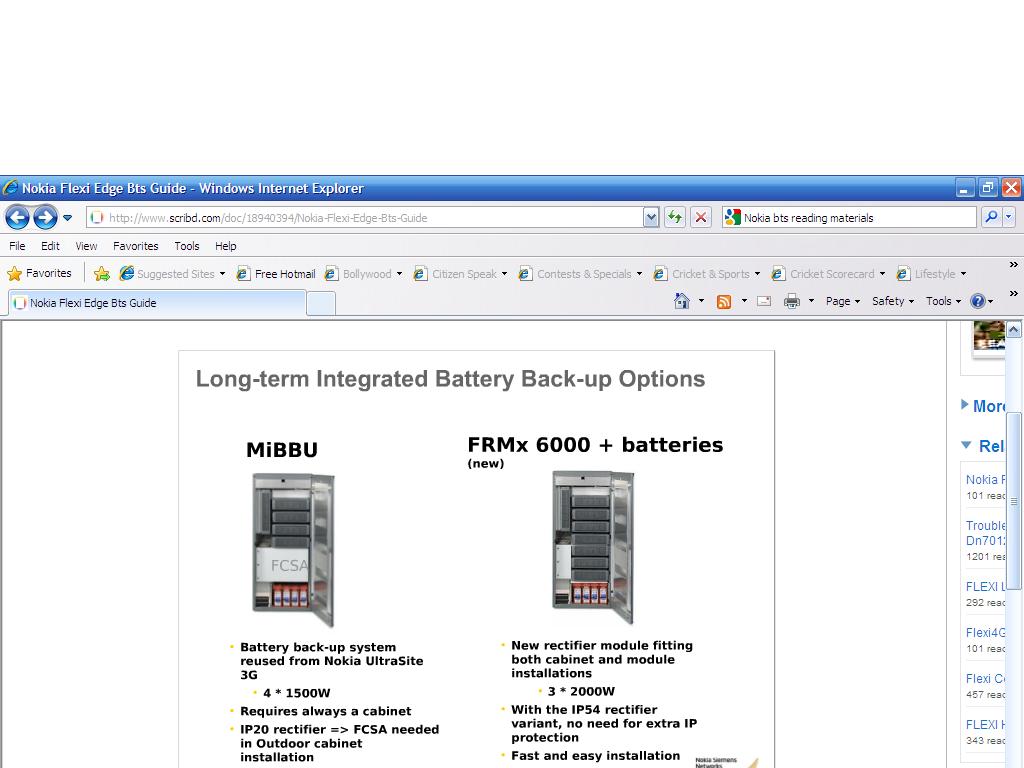Image resolution: width=1024 pixels, height=768 pixels.
Task: Click the Home icon in command bar
Action: [x=682, y=301]
